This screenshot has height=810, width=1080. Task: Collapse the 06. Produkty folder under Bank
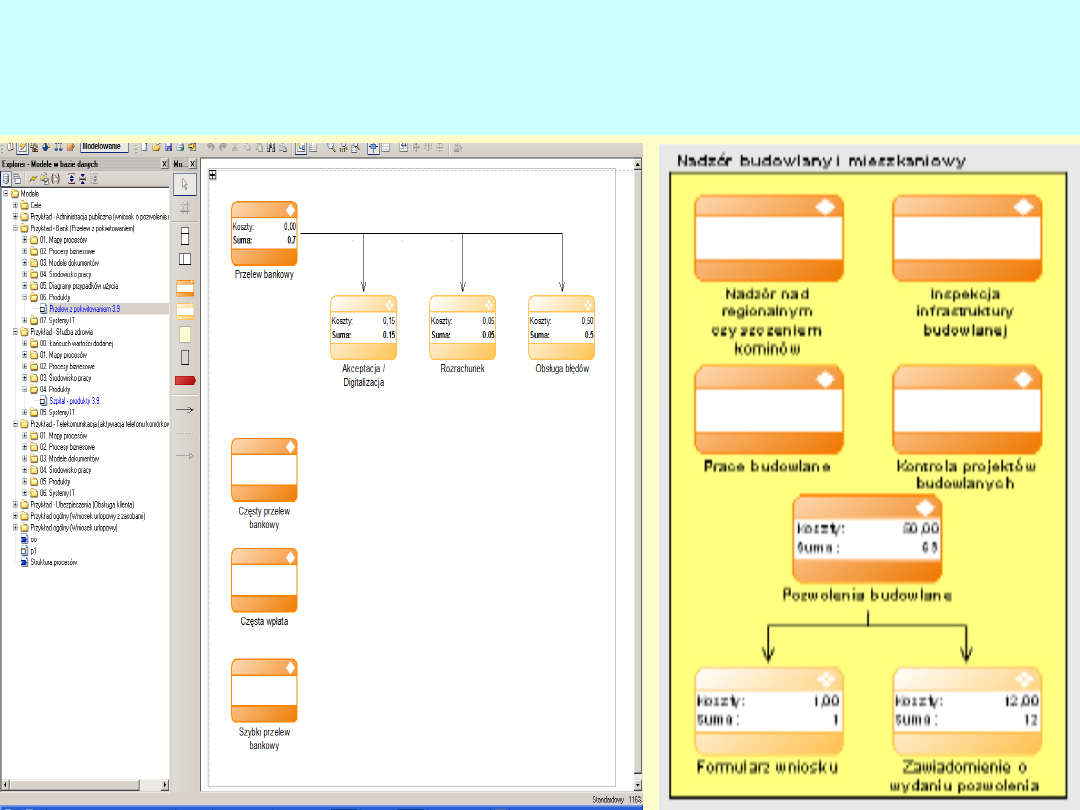(25, 297)
